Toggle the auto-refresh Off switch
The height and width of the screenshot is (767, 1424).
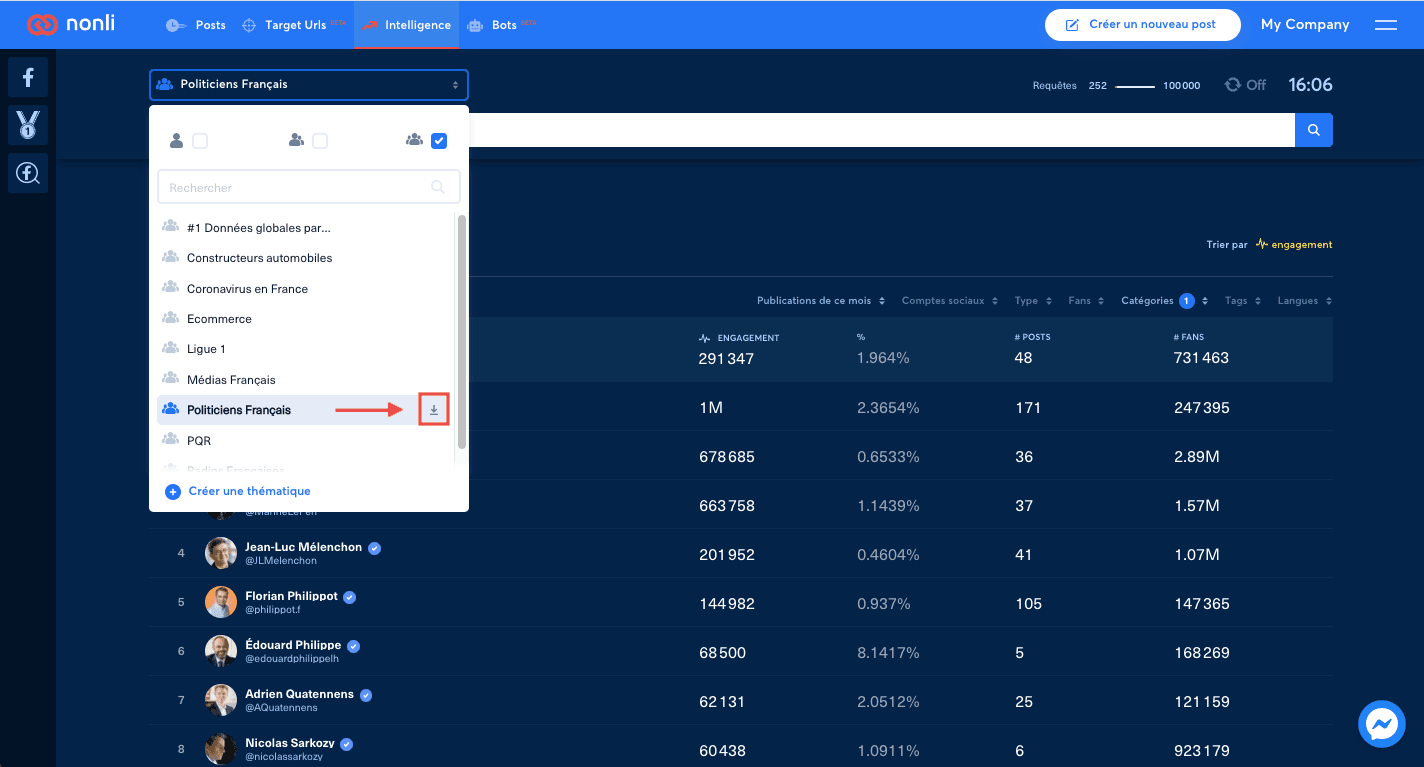coord(1246,85)
